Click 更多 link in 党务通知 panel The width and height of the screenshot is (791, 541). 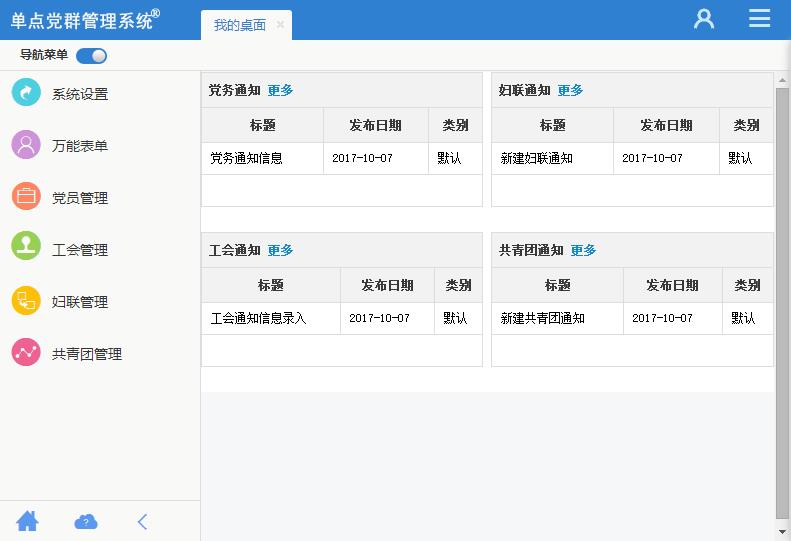tap(280, 90)
